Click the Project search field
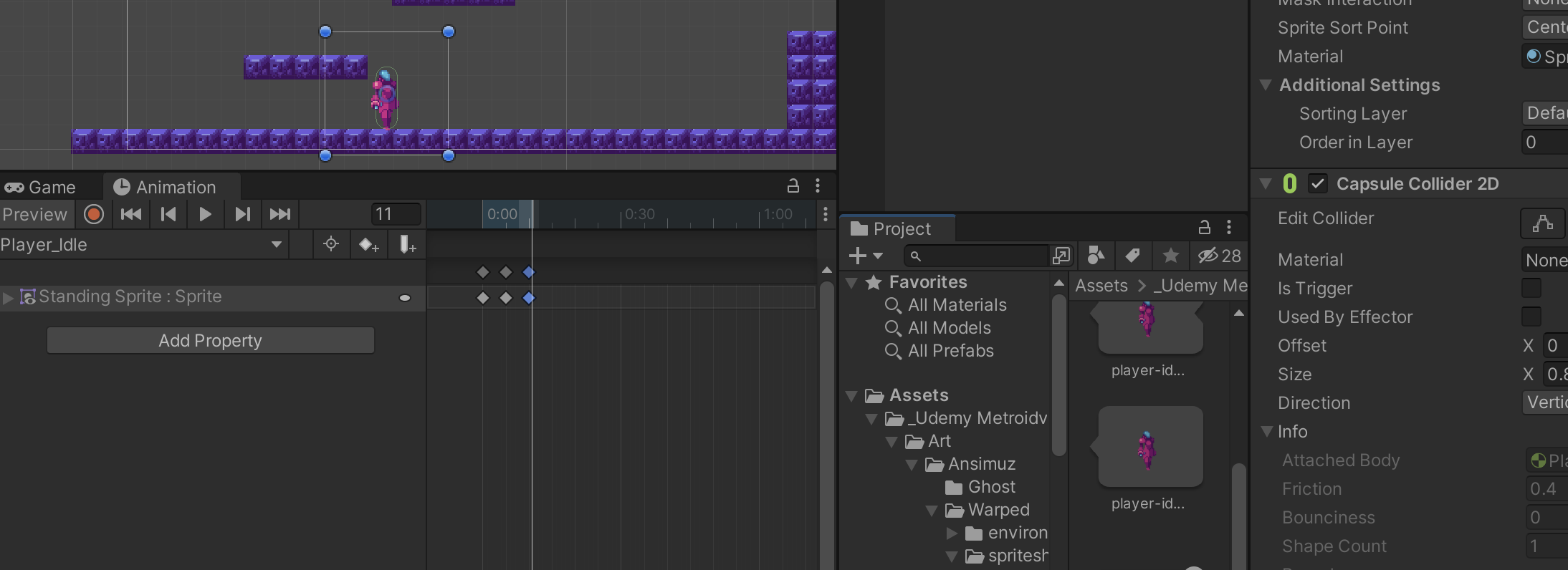The height and width of the screenshot is (570, 1568). [x=976, y=256]
